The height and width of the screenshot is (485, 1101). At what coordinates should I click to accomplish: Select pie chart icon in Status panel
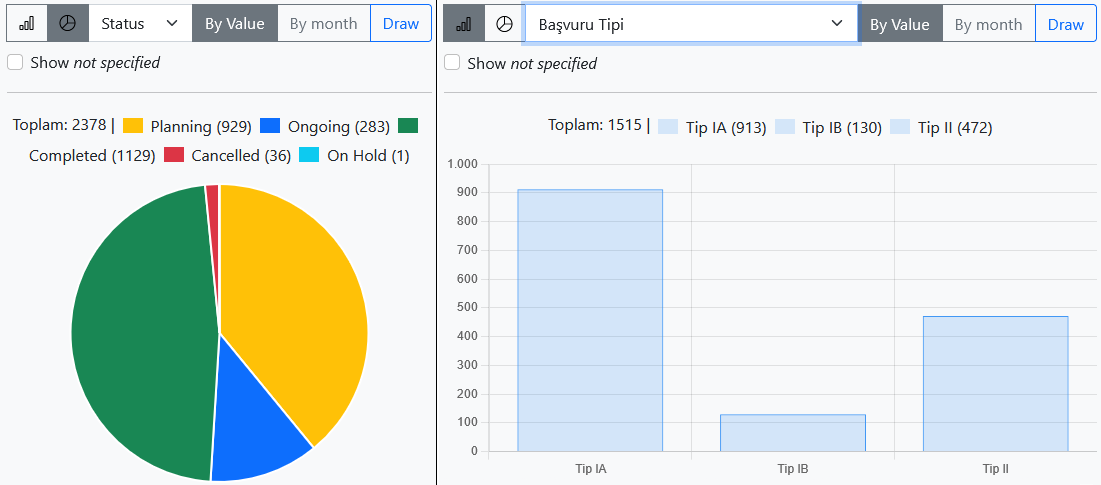[68, 23]
